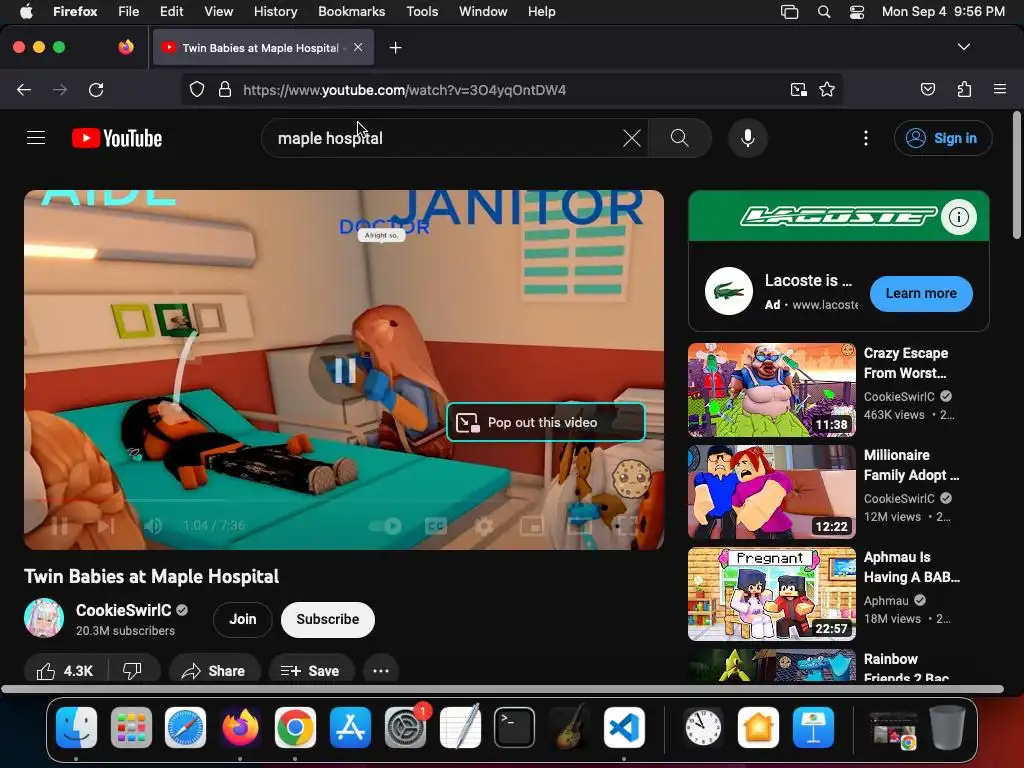Viewport: 1024px width, 768px height.
Task: Open the View menu
Action: pyautogui.click(x=218, y=11)
